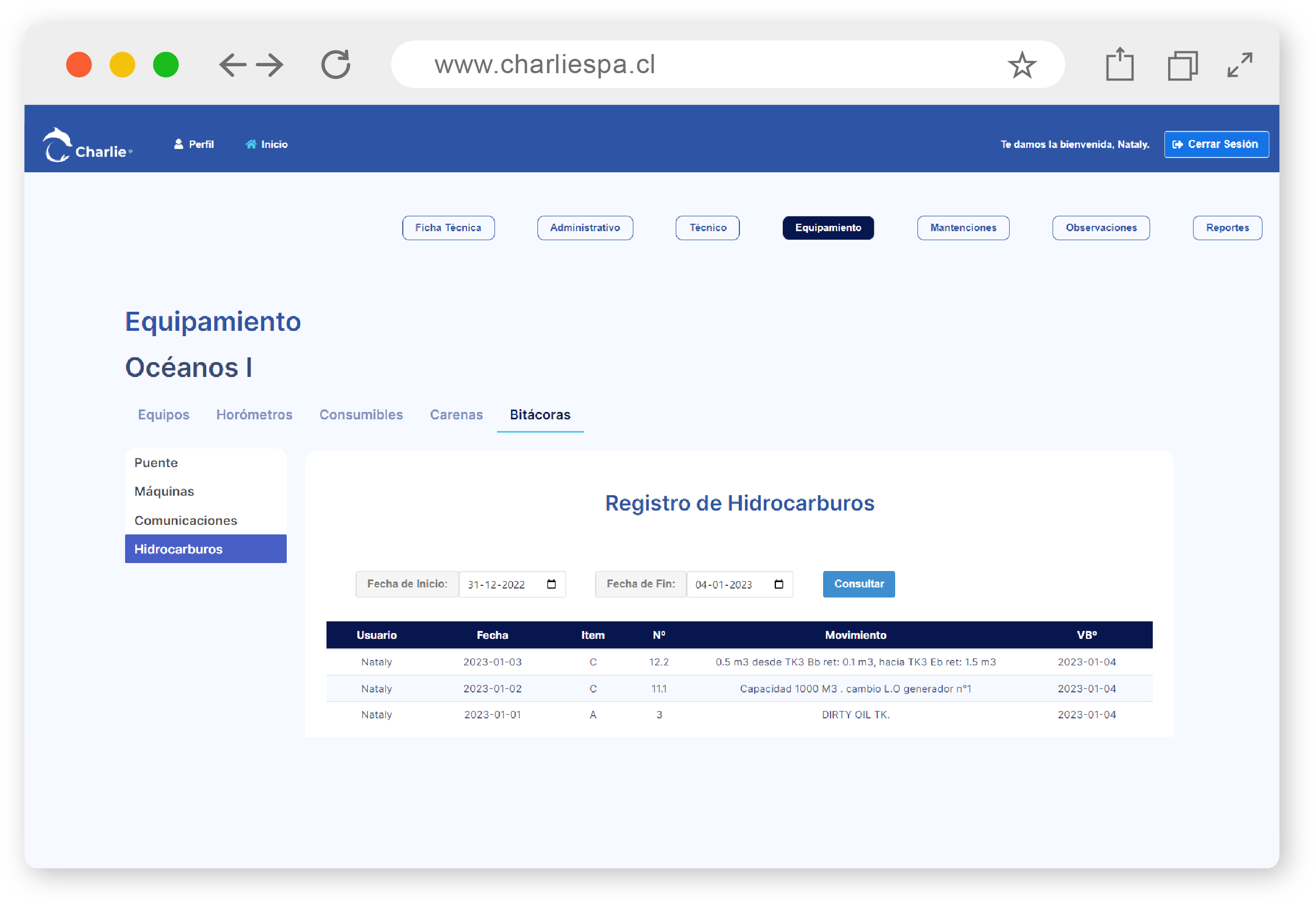The height and width of the screenshot is (905, 1316).
Task: Bookmark page using star icon
Action: (1021, 65)
